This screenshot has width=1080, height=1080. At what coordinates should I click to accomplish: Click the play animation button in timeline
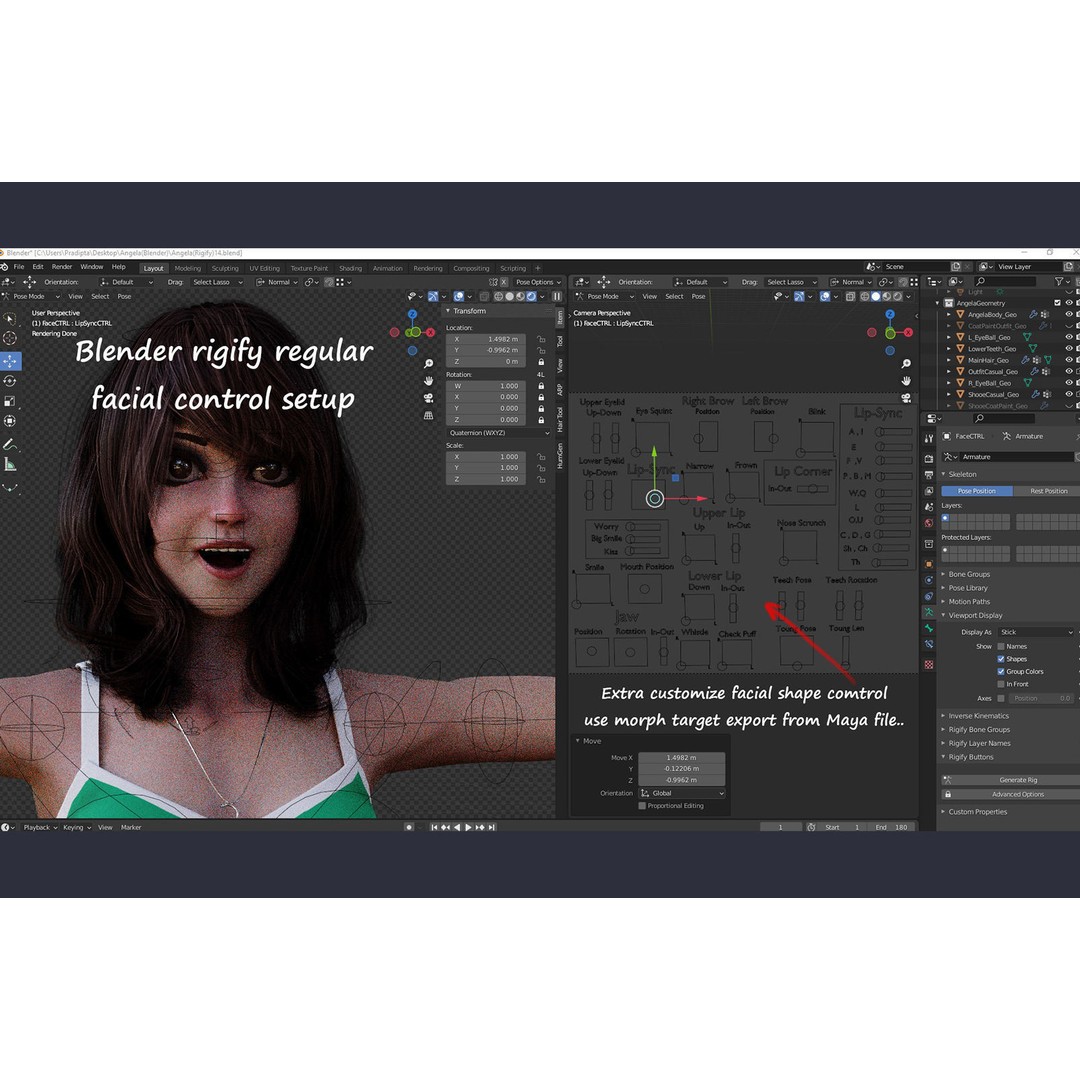pos(468,827)
